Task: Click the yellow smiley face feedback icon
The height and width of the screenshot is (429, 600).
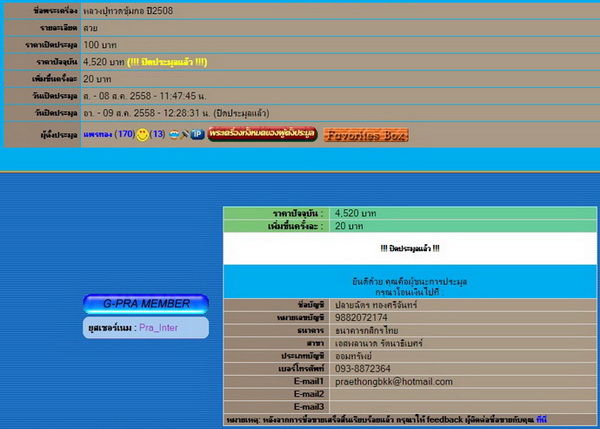Action: (143, 134)
